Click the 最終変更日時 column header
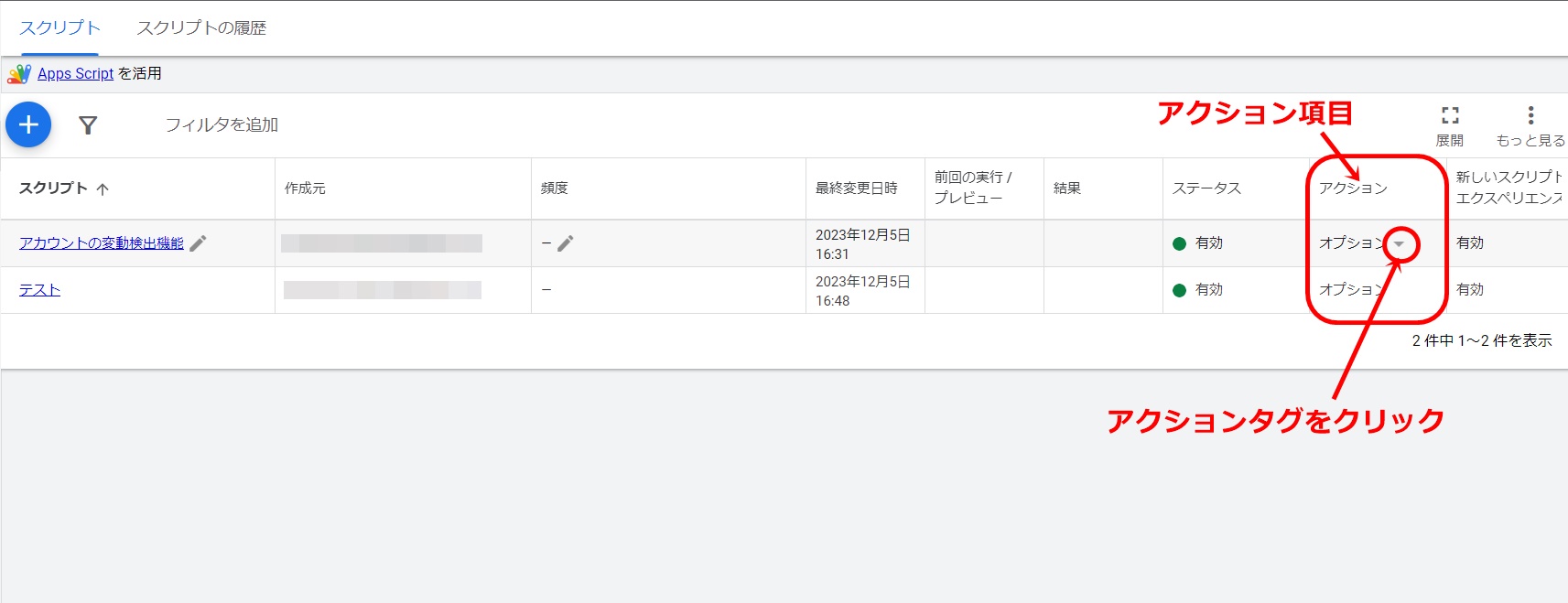 point(857,188)
